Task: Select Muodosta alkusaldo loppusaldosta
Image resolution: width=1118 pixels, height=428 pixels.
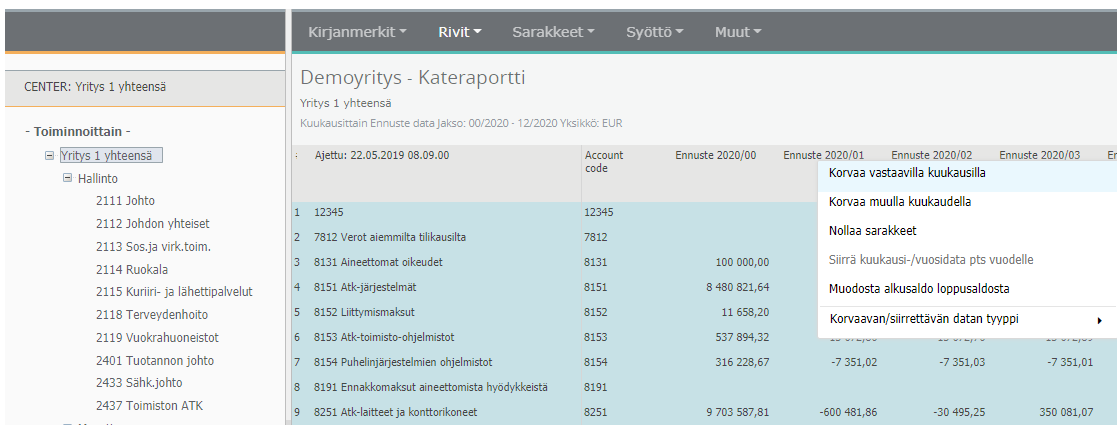Action: (919, 289)
